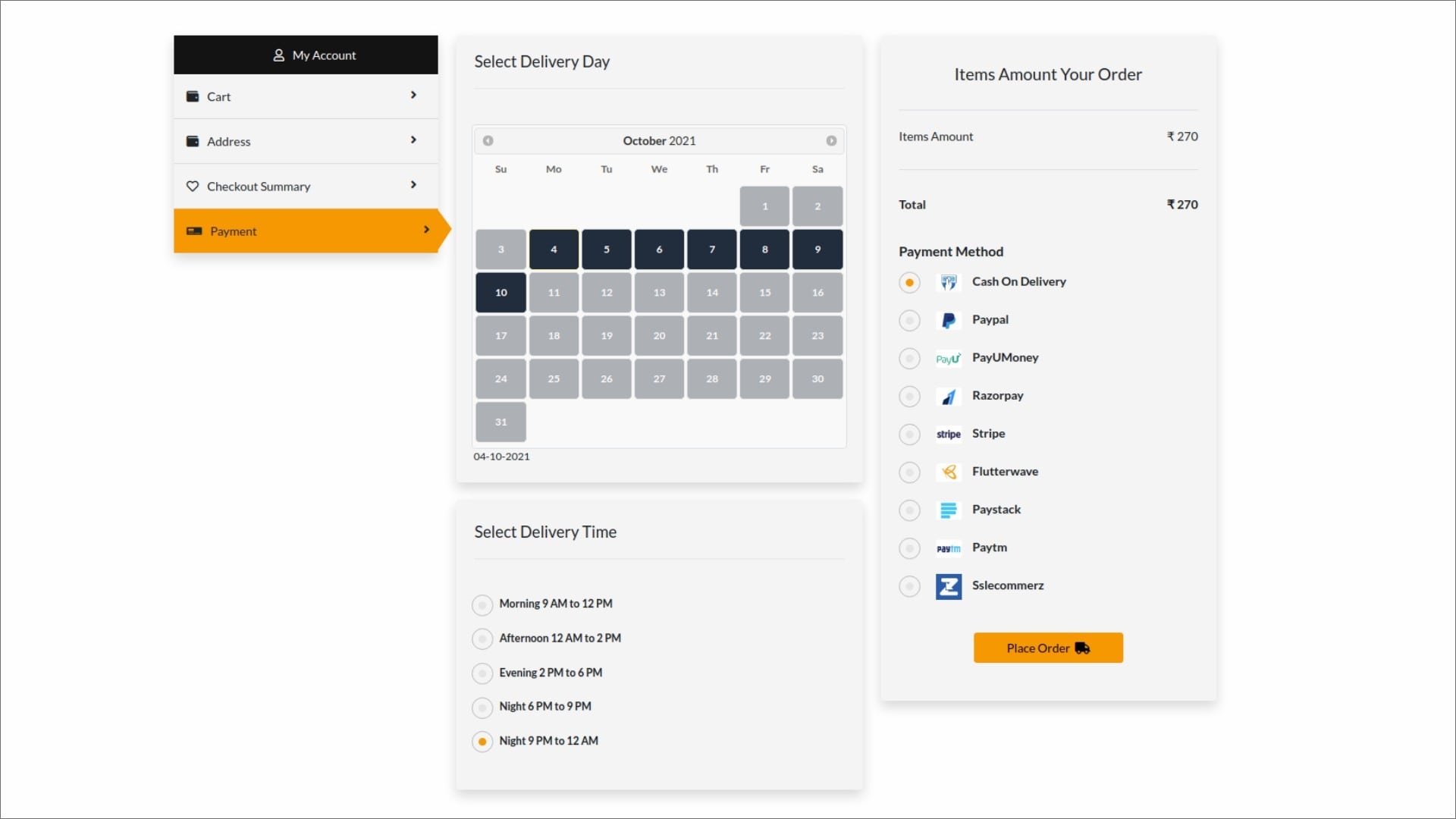Choose Evening 2 PM to 6 PM slot
The width and height of the screenshot is (1456, 819).
(x=482, y=673)
